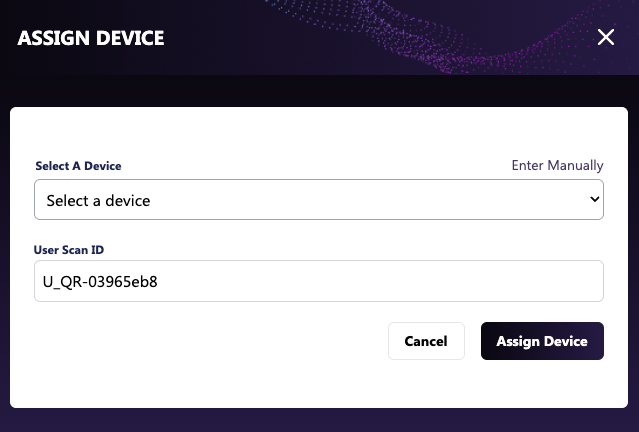
Task: Dismiss the dialog with Cancel
Action: click(426, 341)
